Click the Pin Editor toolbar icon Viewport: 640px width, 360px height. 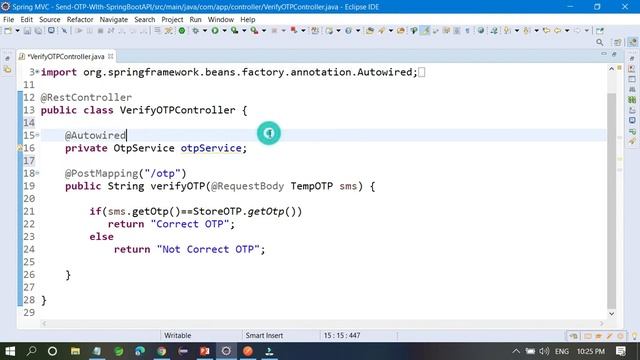tap(600, 31)
